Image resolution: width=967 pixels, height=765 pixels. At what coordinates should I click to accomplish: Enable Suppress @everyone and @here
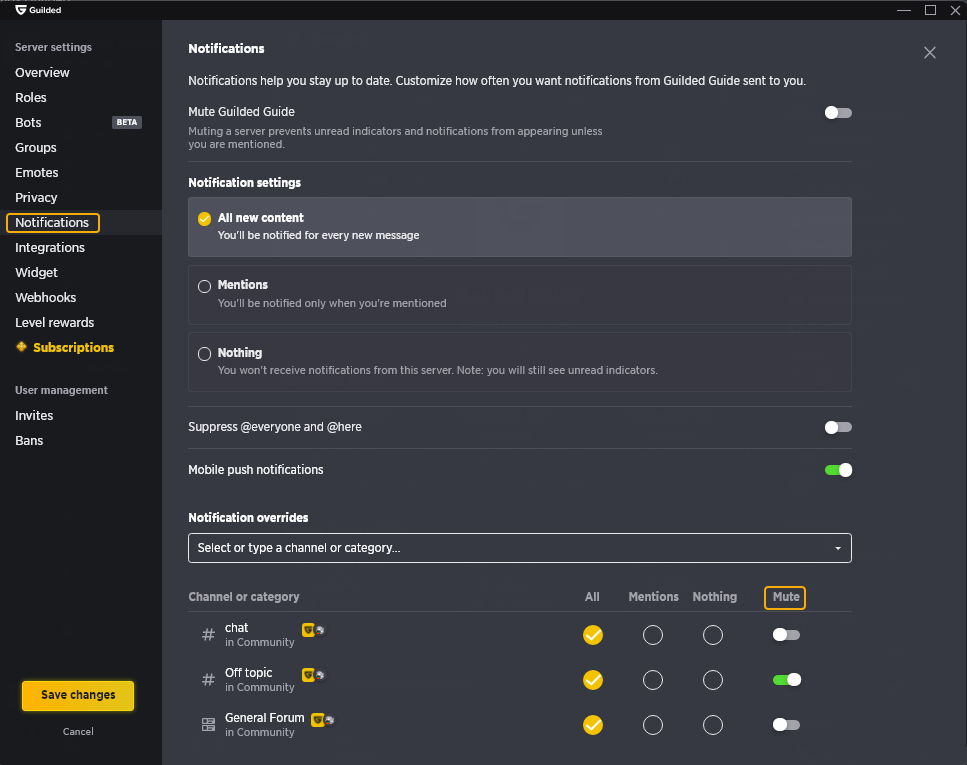tap(838, 427)
